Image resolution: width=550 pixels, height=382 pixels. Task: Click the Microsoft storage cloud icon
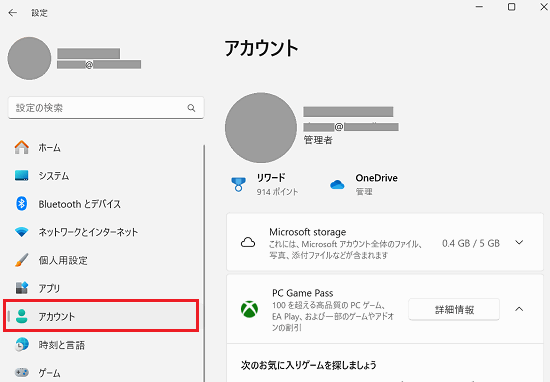(x=248, y=242)
